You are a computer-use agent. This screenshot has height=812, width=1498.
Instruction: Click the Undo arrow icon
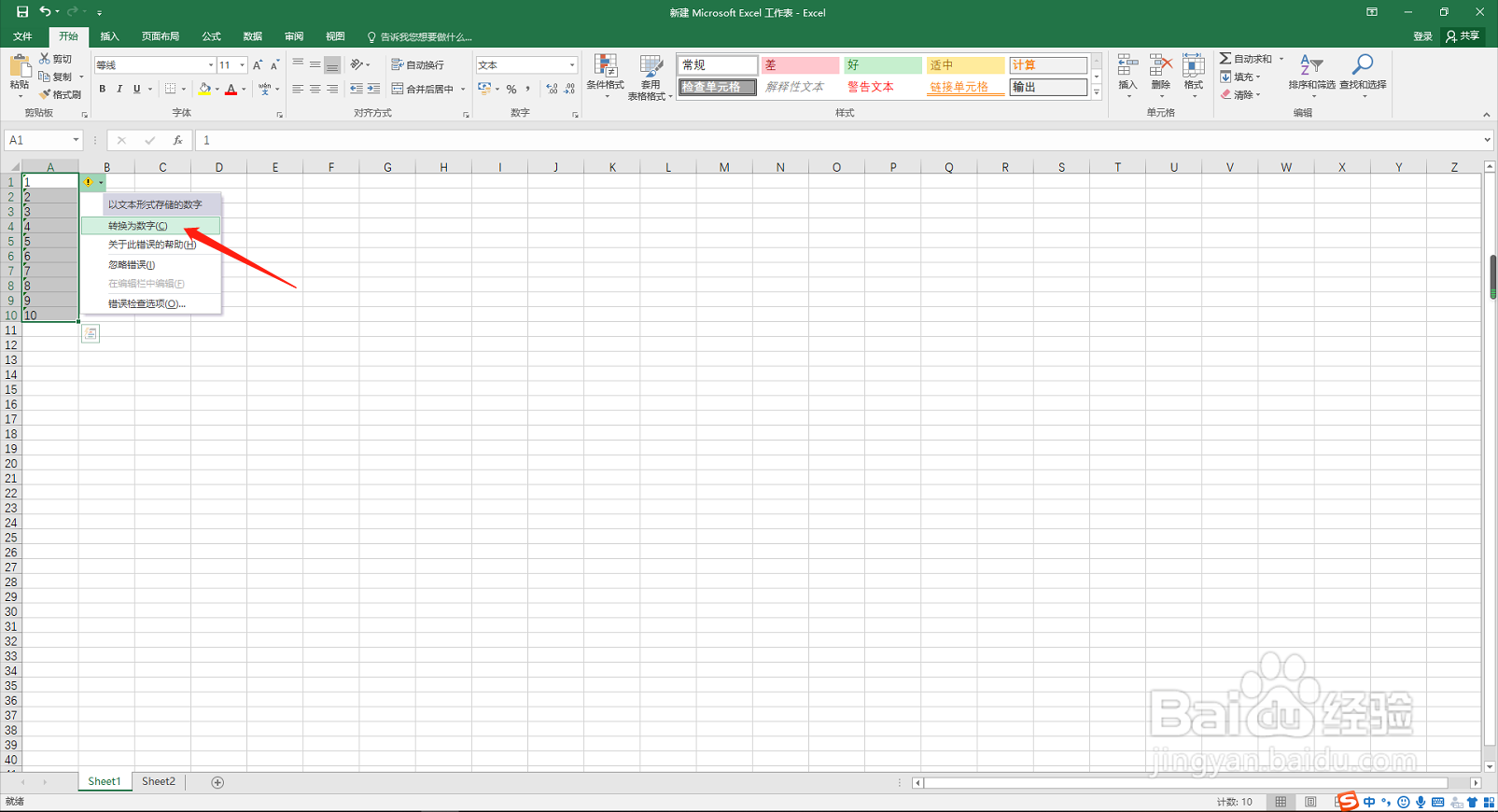click(x=45, y=12)
